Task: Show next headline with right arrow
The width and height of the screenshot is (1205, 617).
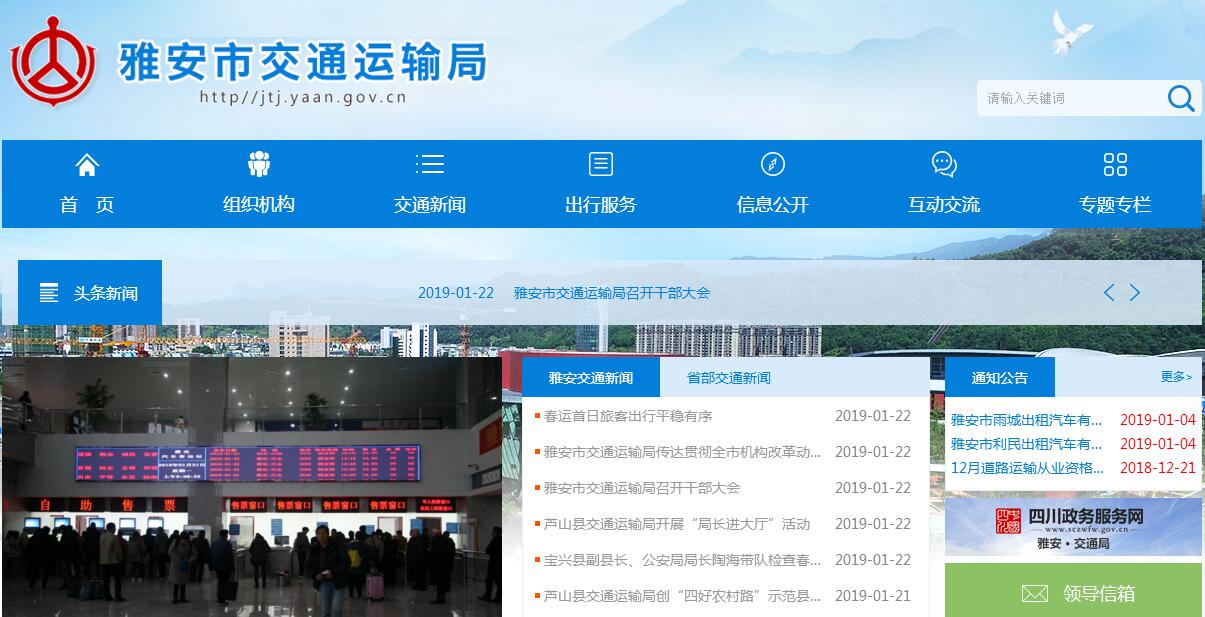Action: click(1135, 292)
